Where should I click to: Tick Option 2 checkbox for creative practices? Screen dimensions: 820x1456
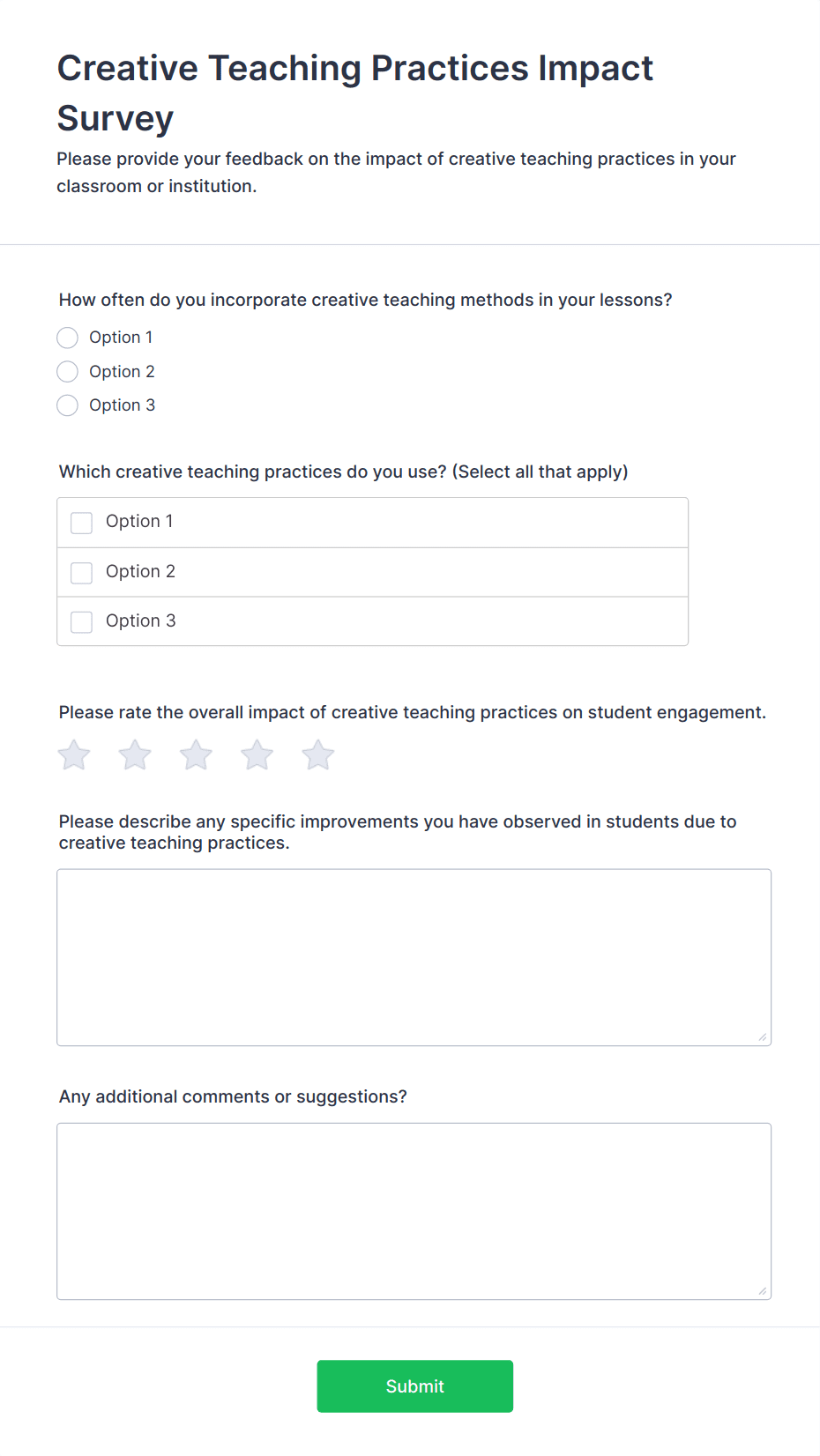pyautogui.click(x=82, y=573)
